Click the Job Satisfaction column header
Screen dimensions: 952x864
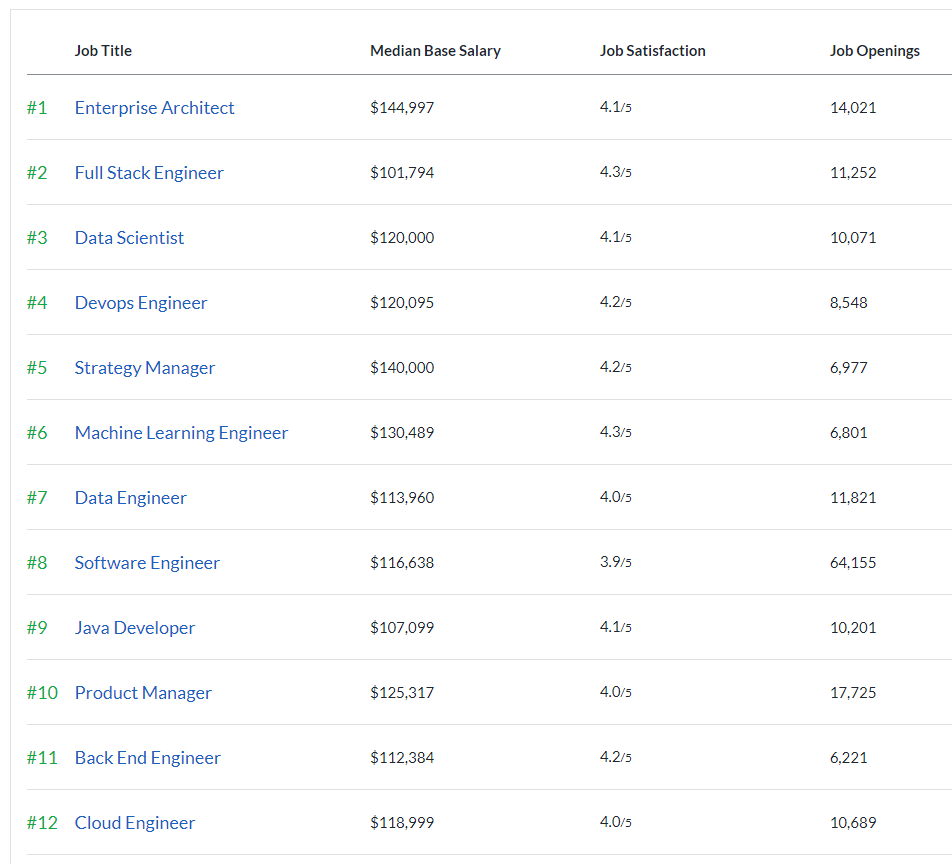tap(652, 51)
